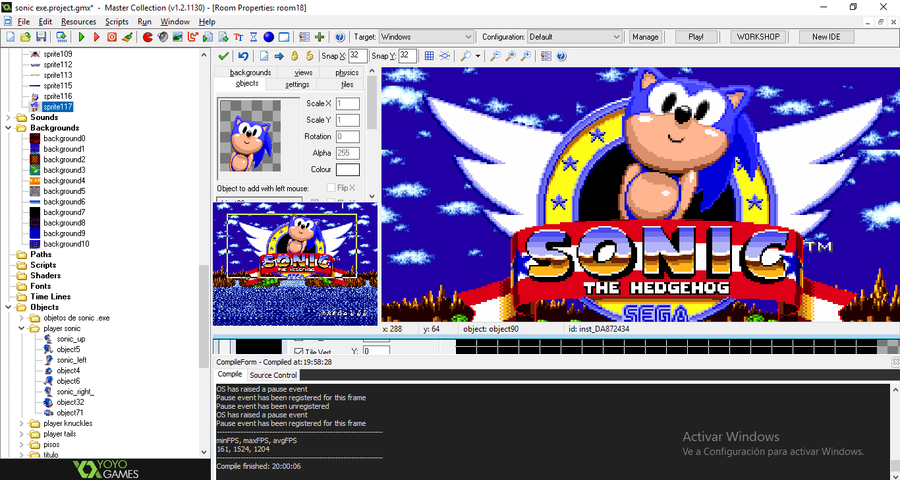Image resolution: width=900 pixels, height=480 pixels.
Task: Click the shift all instances arrow icon
Action: [279, 56]
